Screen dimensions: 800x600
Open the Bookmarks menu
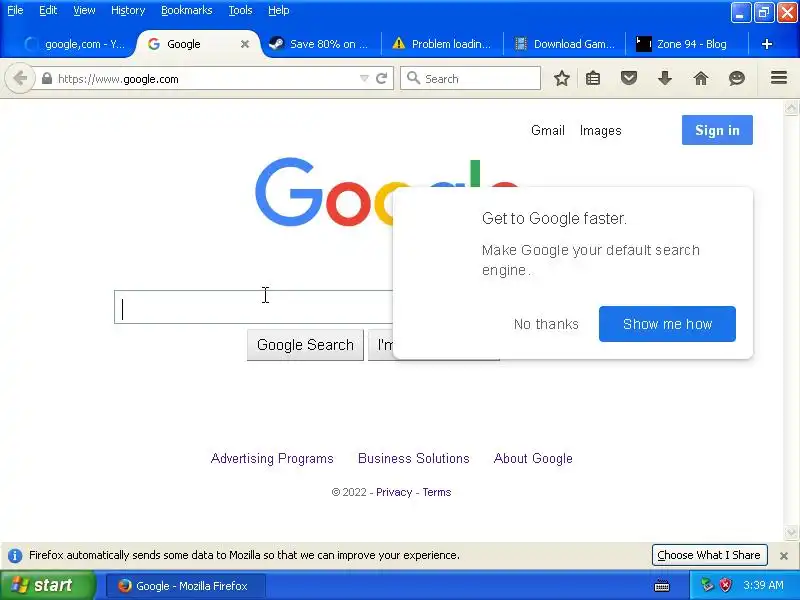click(187, 10)
